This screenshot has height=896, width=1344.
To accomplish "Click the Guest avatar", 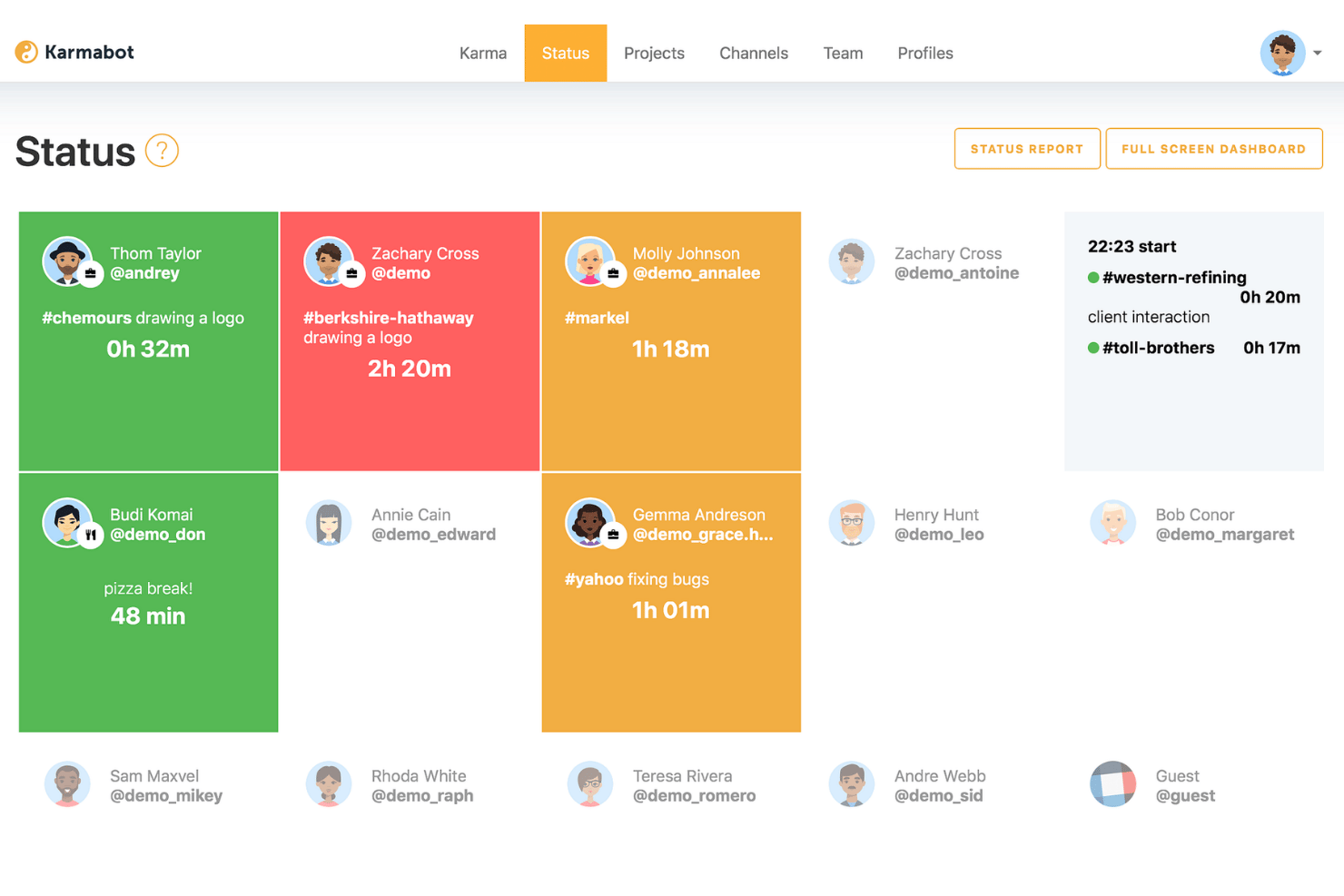I will [1113, 784].
